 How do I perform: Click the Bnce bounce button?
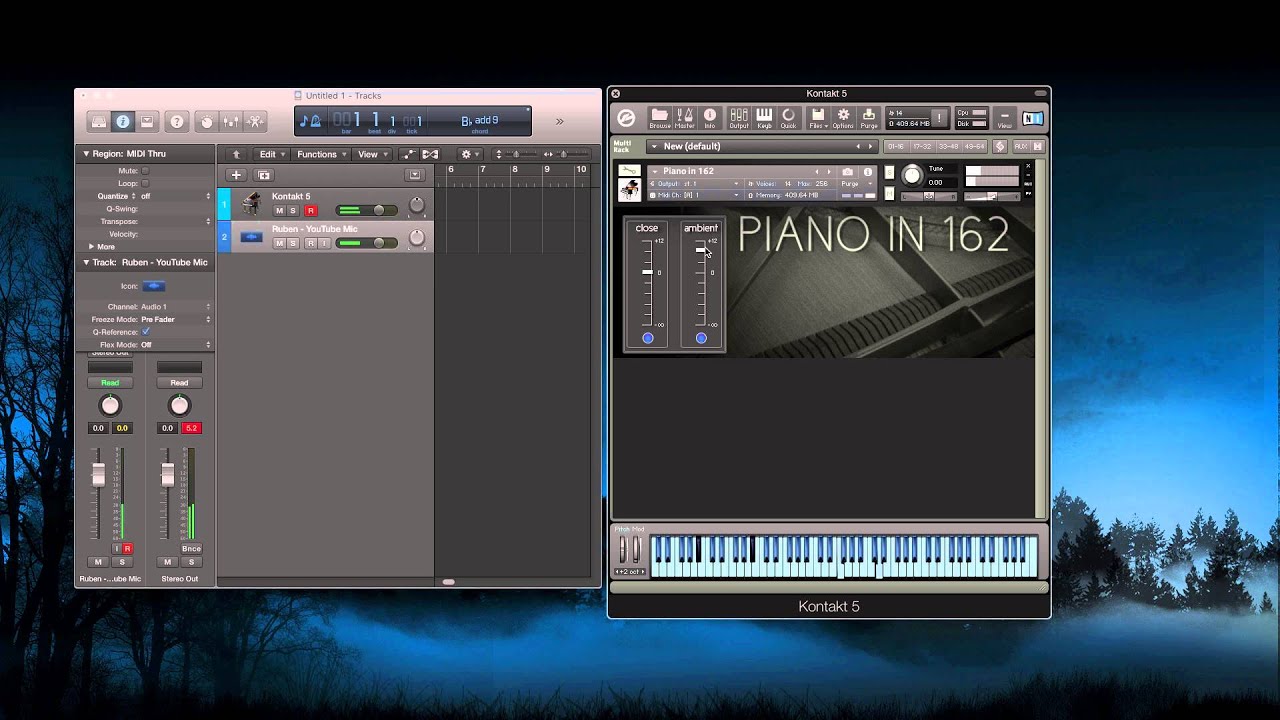(191, 548)
